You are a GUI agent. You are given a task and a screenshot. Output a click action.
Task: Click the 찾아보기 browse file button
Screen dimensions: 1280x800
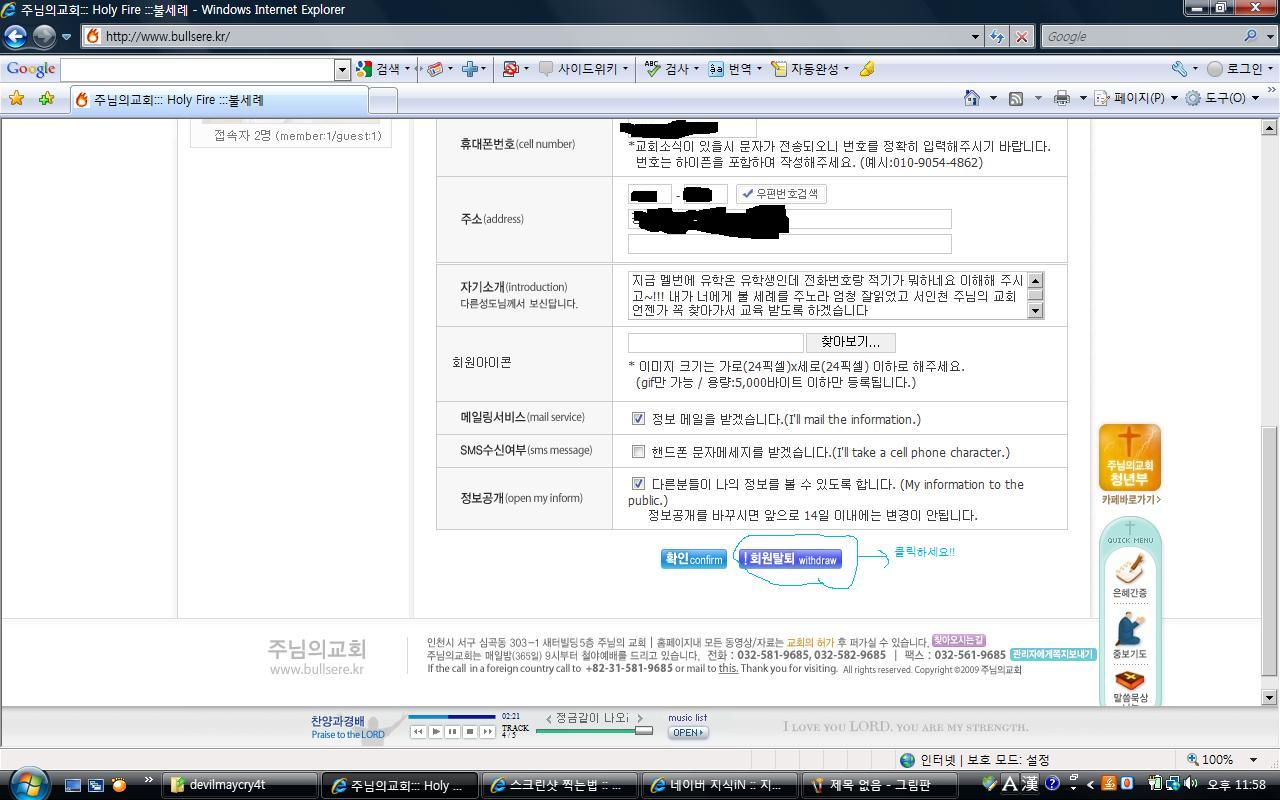click(850, 342)
